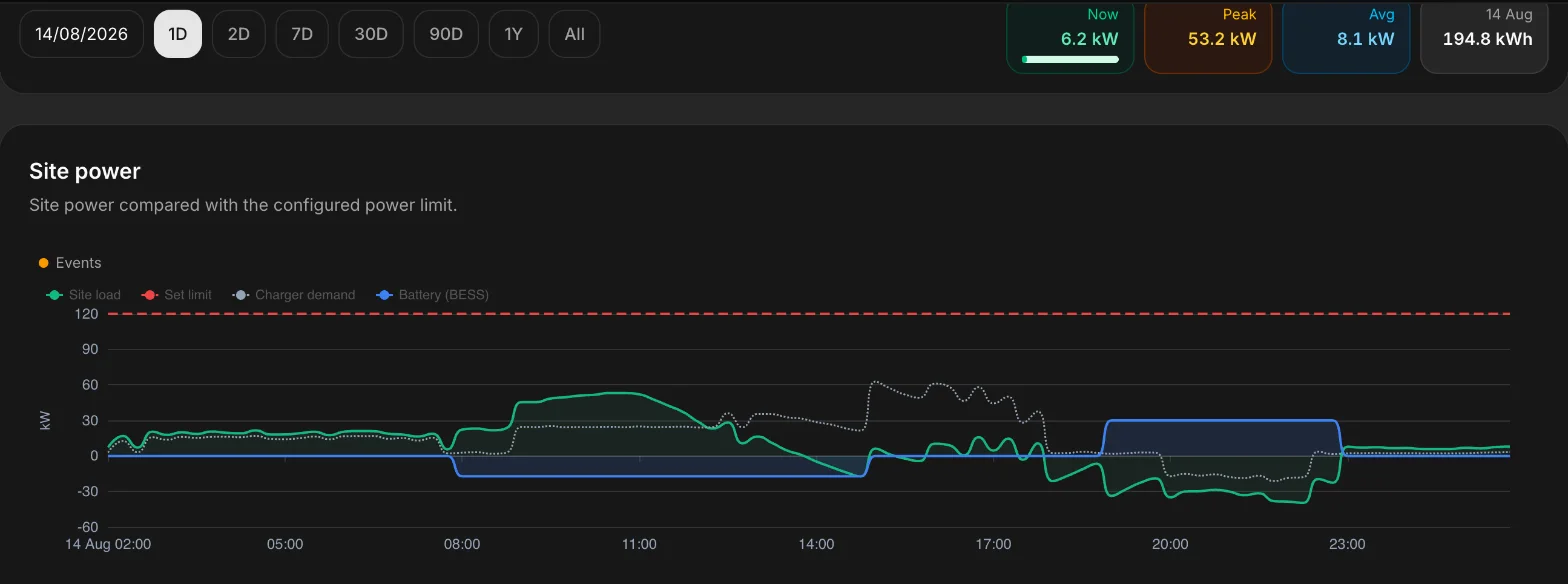Screen dimensions: 1568x584
Task: Open the 14/08/2026 date picker
Action: [81, 34]
